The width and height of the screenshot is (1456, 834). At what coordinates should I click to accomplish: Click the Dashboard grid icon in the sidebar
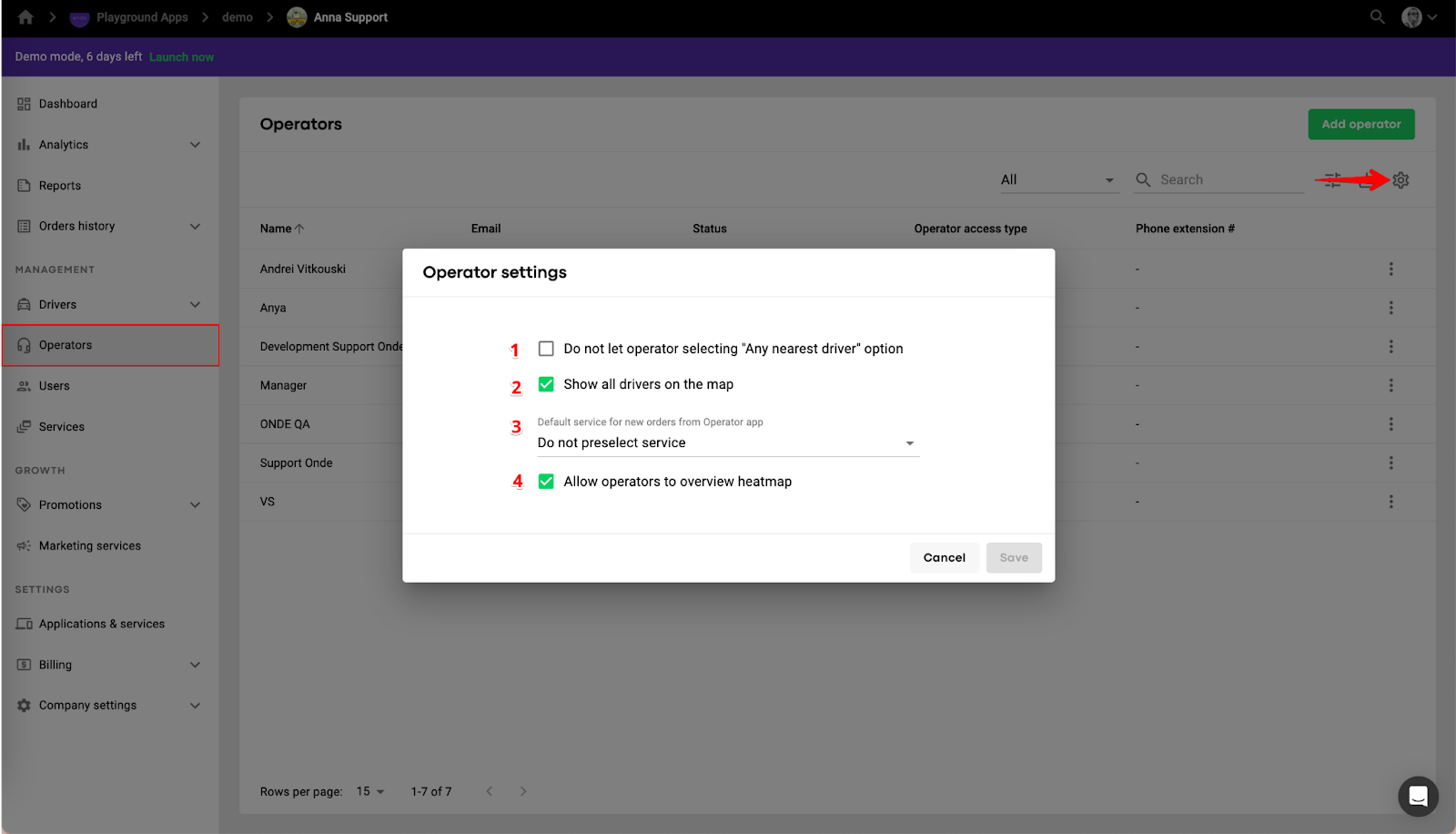[x=24, y=104]
